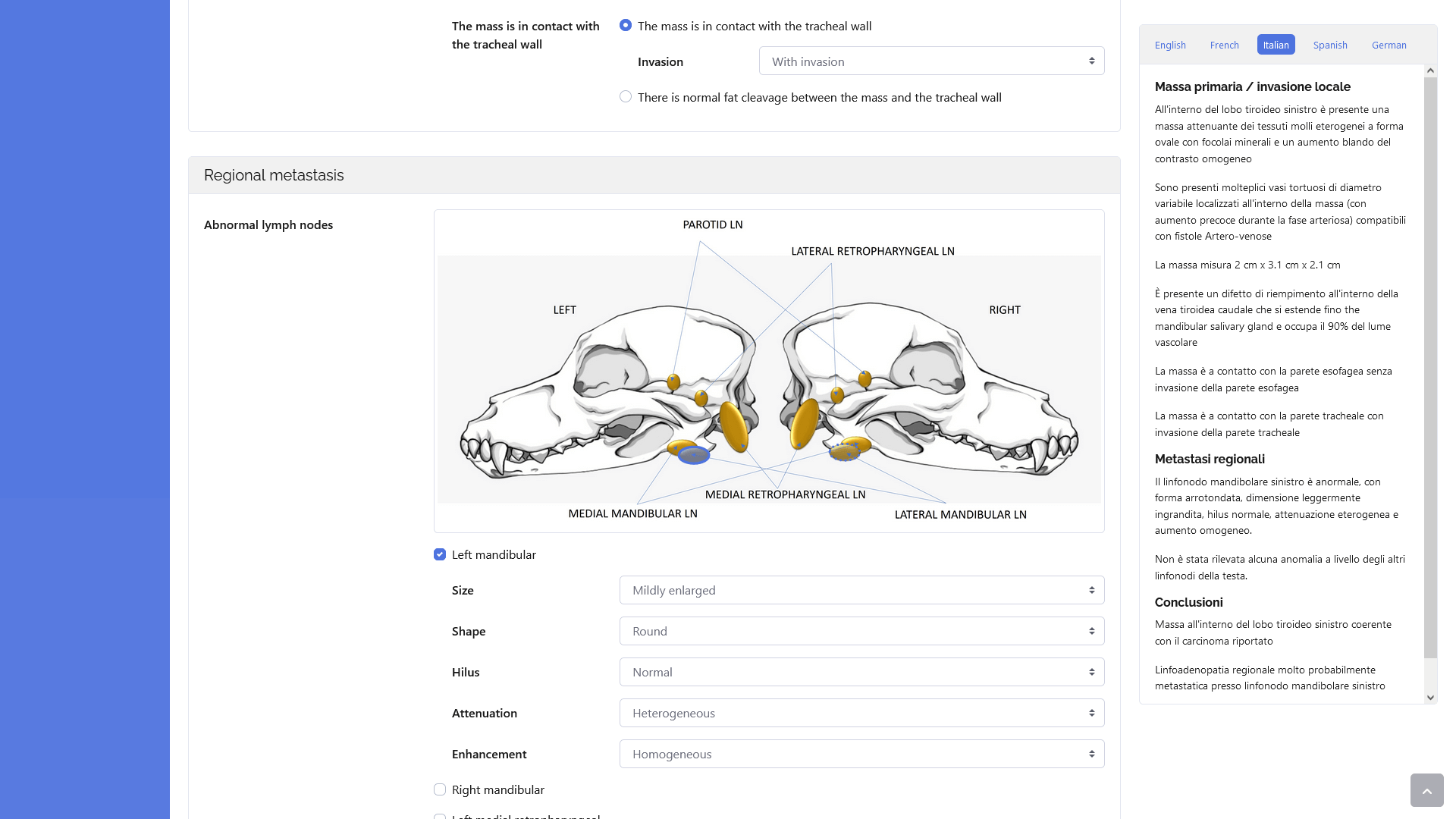Click large medial retropharyngeal node on right skull
Screen dimensions: 1456x819
804,423
